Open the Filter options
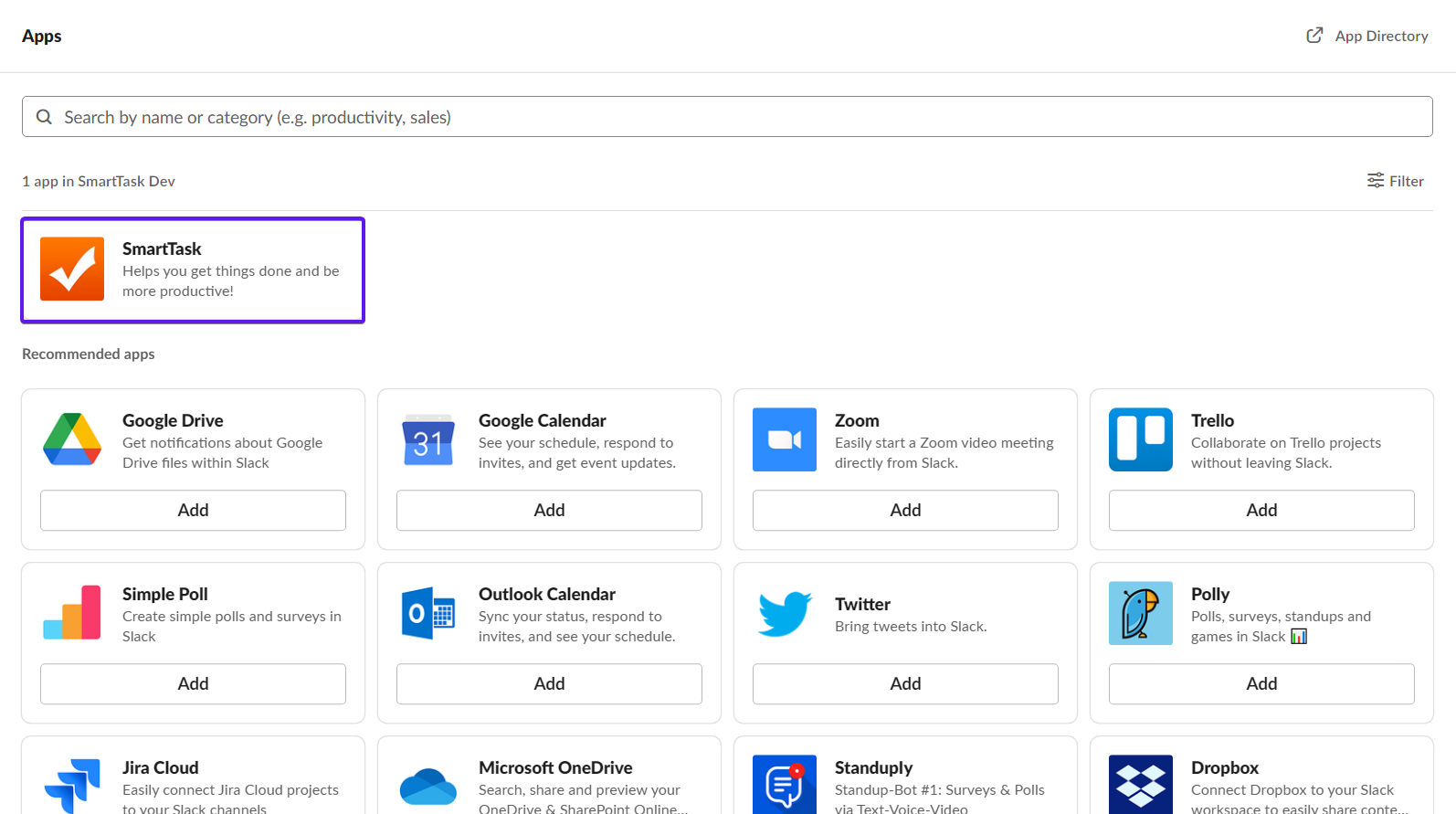The width and height of the screenshot is (1456, 814). (x=1395, y=181)
